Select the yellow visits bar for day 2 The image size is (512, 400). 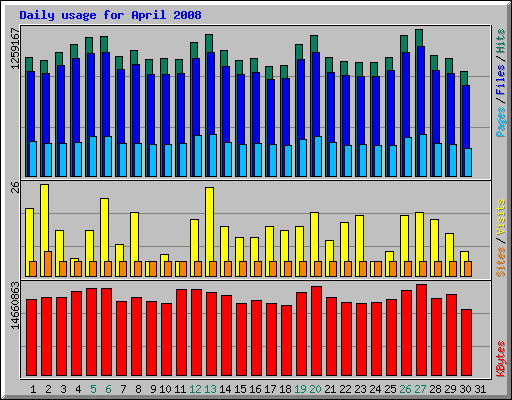45,217
